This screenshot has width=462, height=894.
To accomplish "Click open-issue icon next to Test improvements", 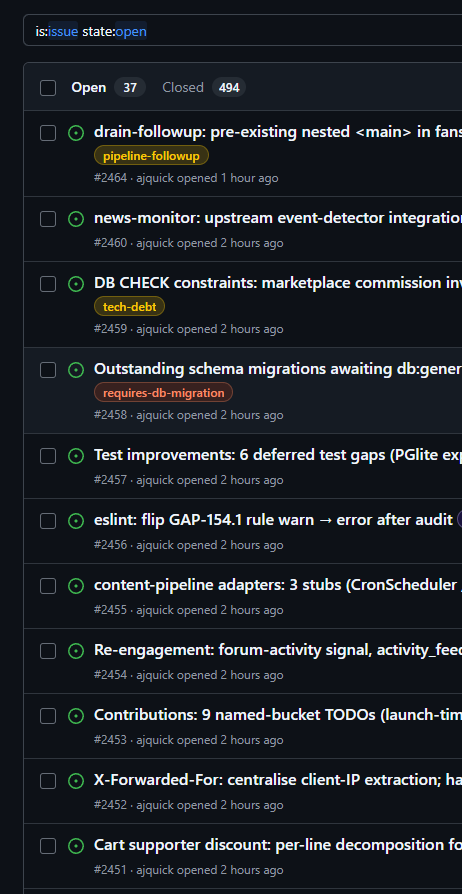I will 76,456.
